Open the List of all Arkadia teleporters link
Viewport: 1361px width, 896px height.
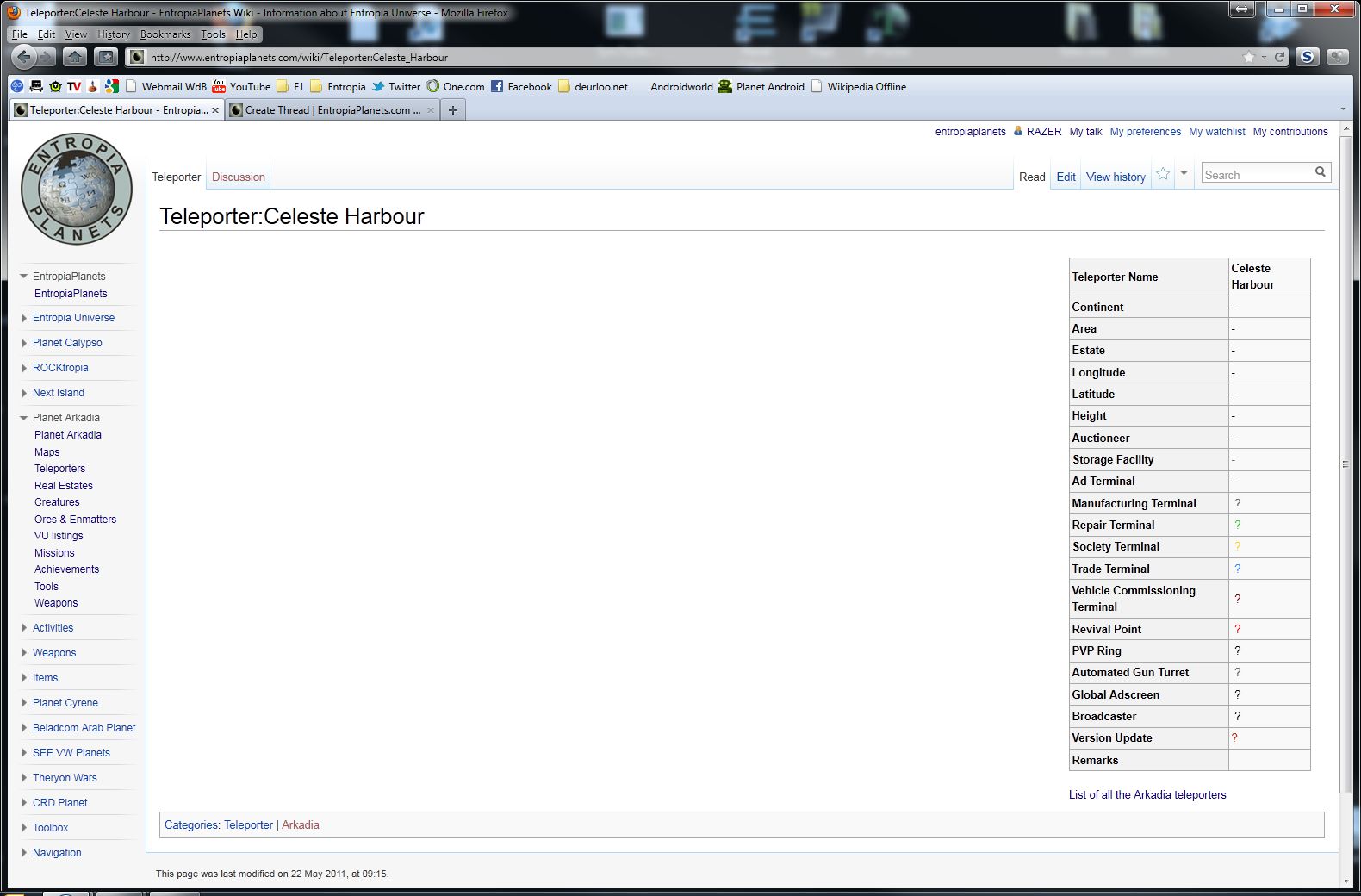coord(1147,795)
